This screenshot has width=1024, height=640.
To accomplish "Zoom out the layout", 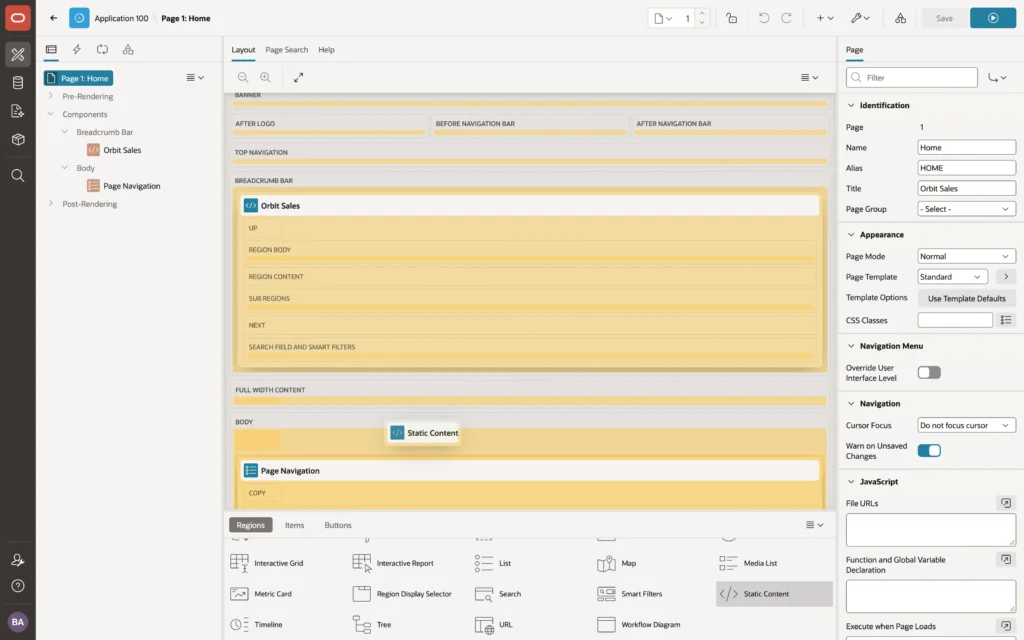I will pos(243,78).
